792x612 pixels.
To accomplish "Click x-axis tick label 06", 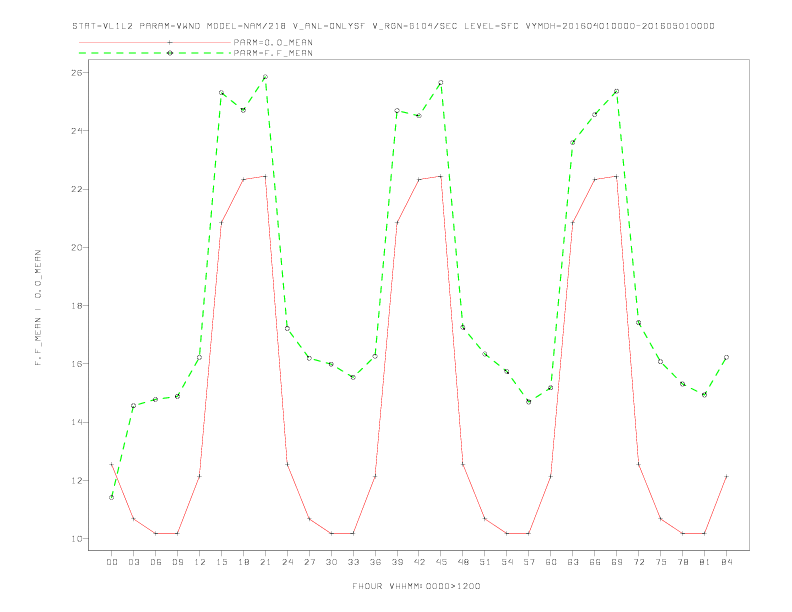I will (156, 562).
